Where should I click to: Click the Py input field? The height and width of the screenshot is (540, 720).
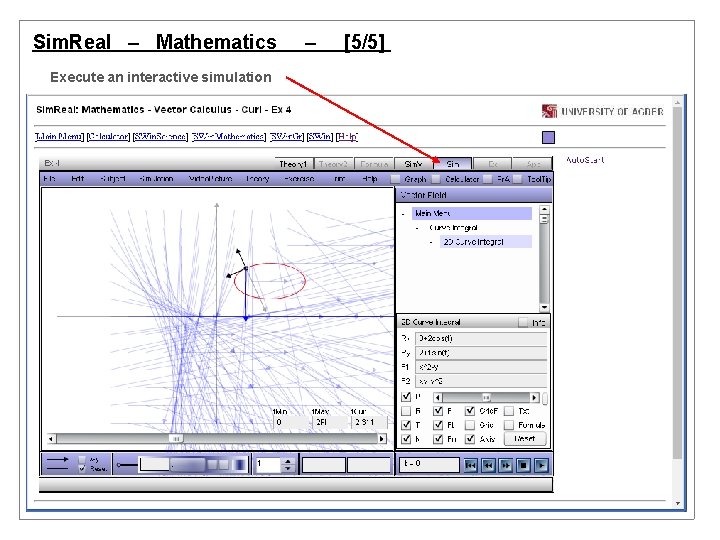tap(481, 353)
